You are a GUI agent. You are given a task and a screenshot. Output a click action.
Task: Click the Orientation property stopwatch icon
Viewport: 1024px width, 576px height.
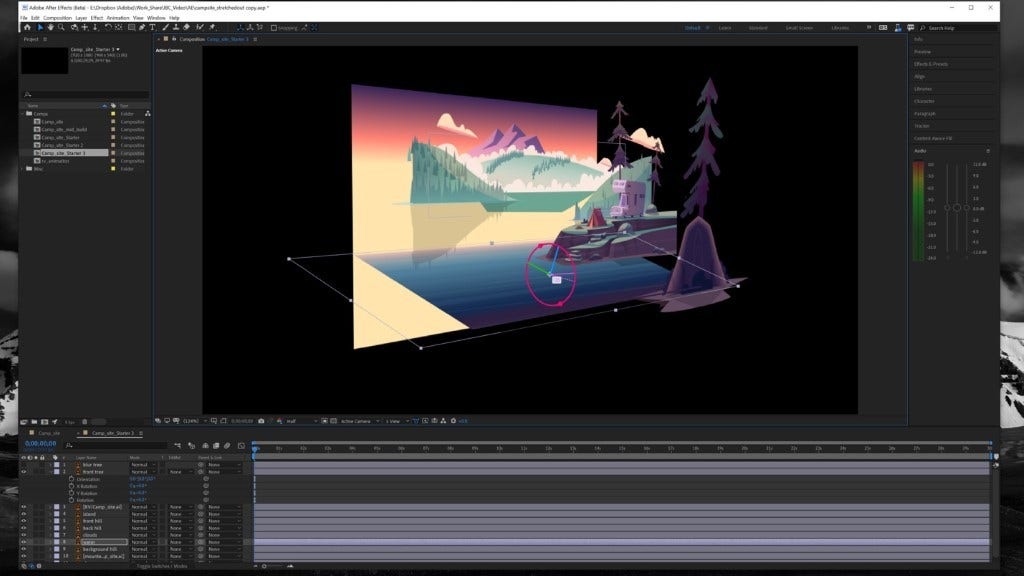pos(71,479)
